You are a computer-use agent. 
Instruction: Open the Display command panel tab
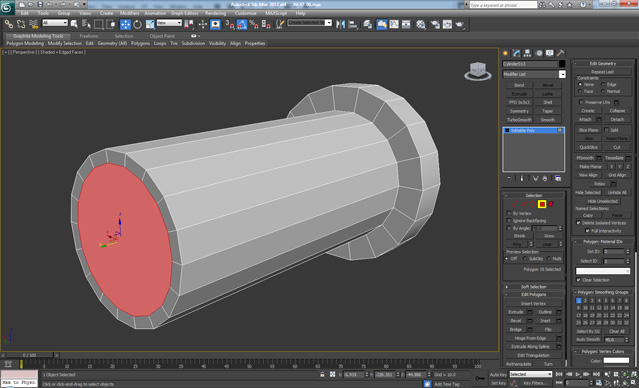point(550,53)
